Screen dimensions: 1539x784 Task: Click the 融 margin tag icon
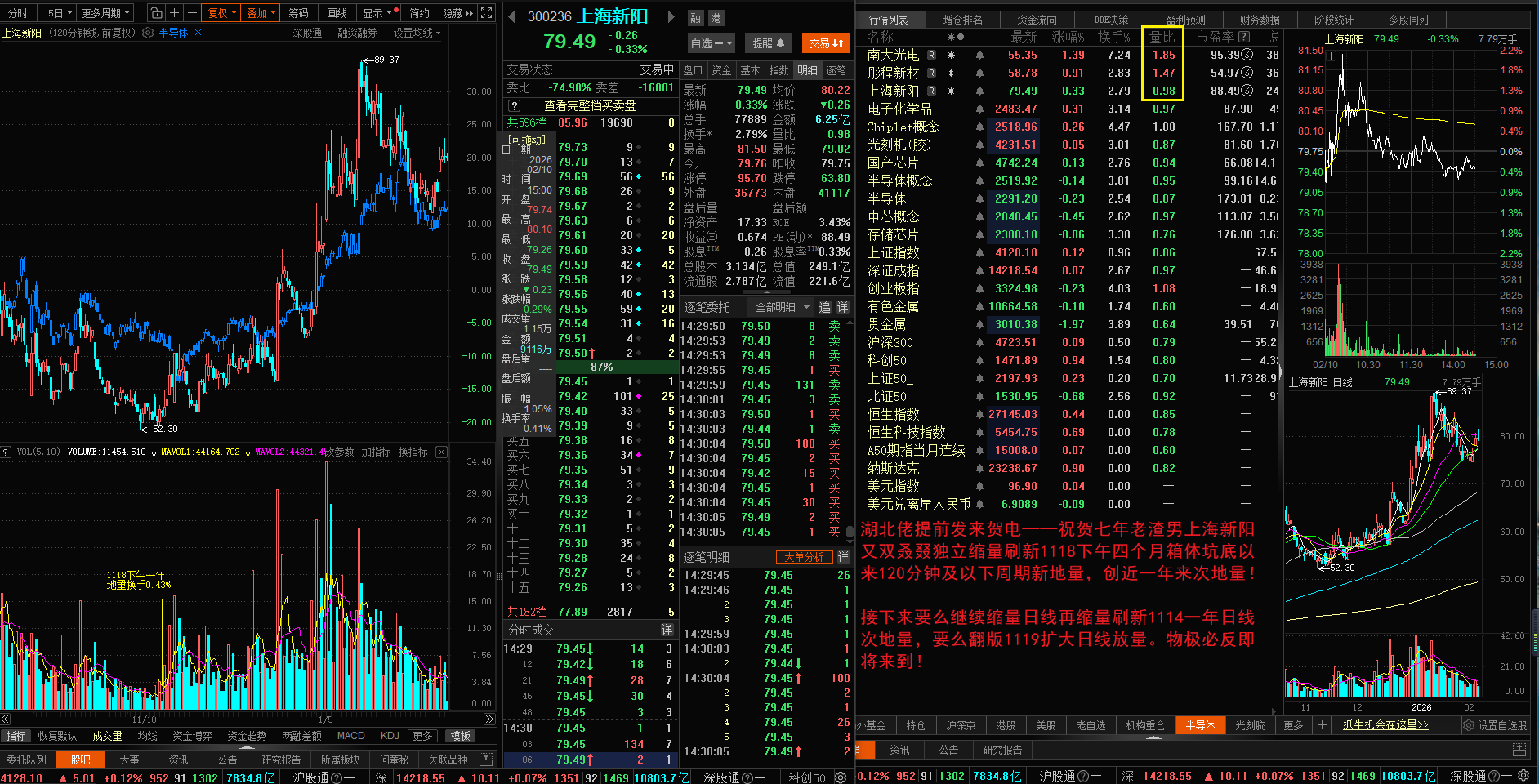coord(696,18)
